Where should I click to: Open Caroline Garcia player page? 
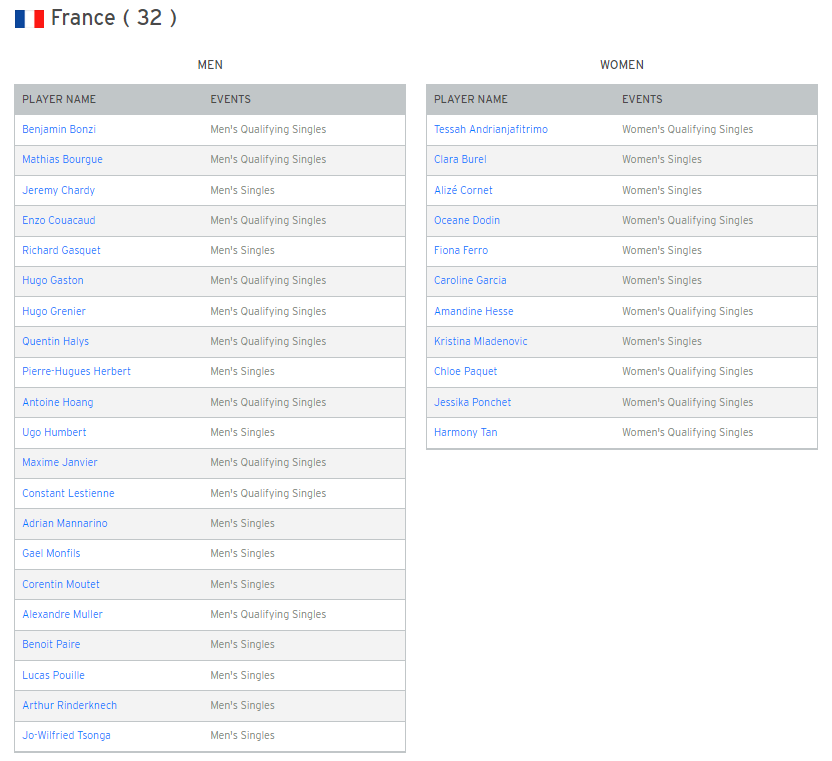coord(470,281)
